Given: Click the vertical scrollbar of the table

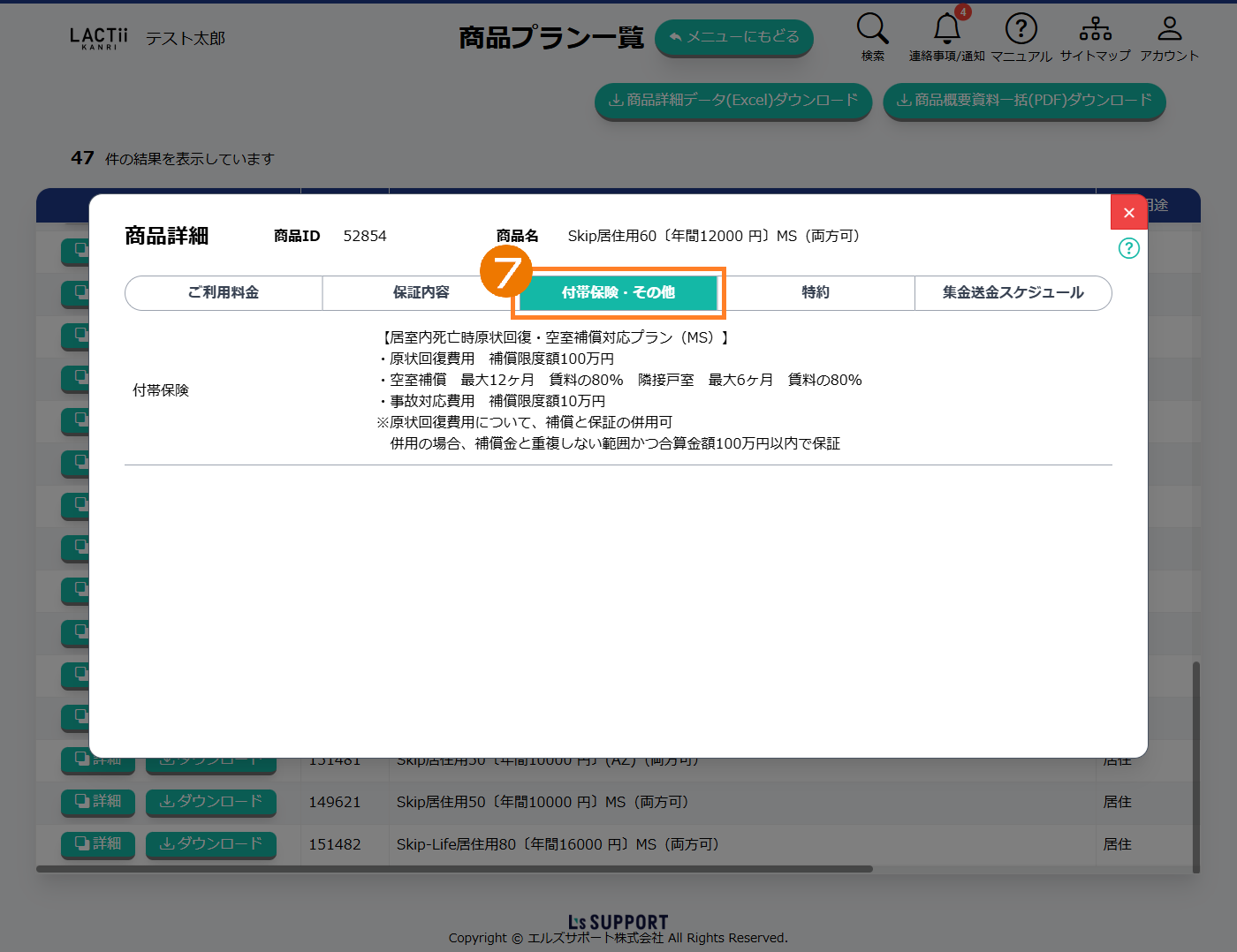Looking at the screenshot, I should pos(1196,767).
